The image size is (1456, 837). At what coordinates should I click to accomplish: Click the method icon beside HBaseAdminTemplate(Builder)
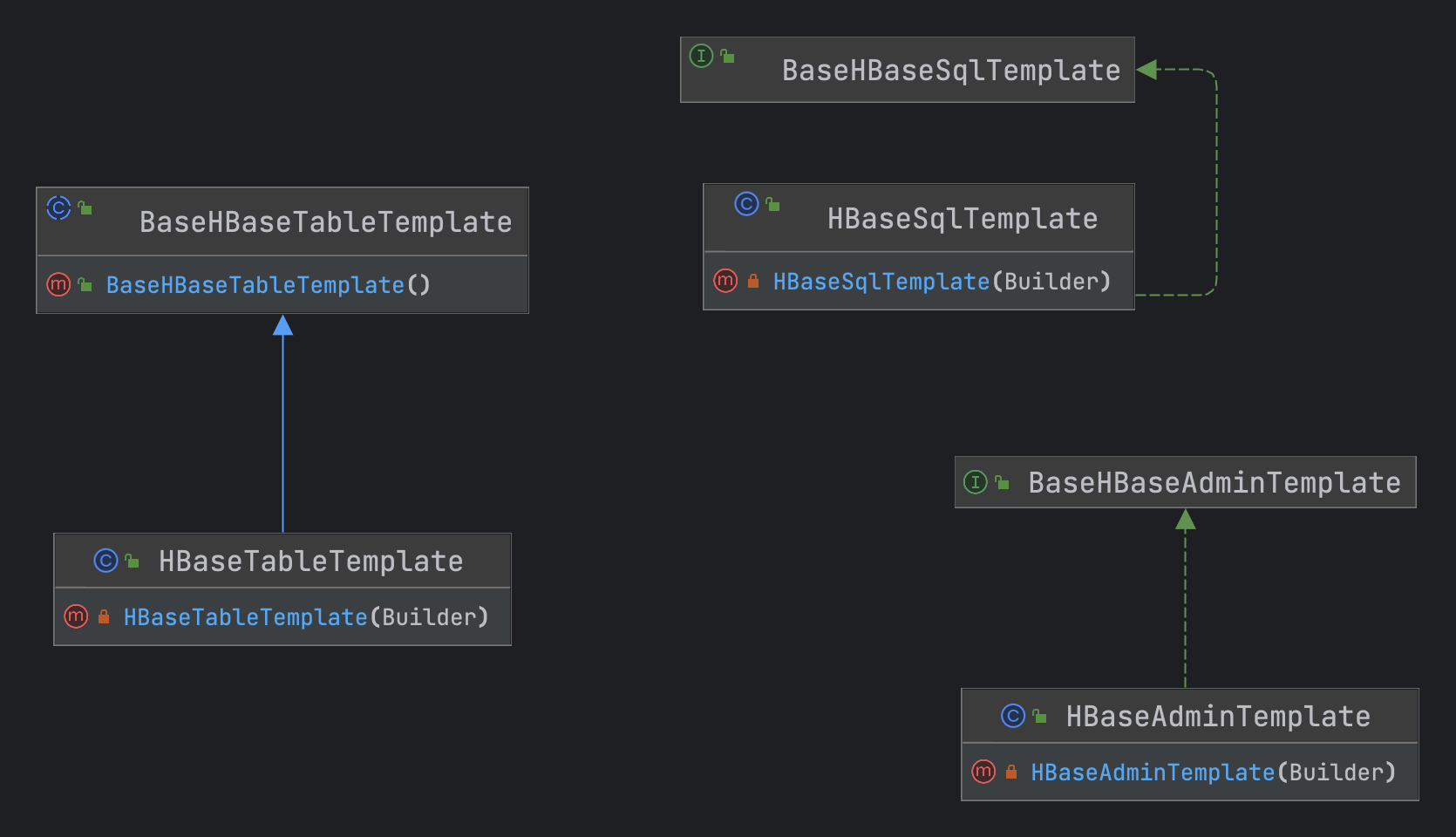pyautogui.click(x=983, y=772)
